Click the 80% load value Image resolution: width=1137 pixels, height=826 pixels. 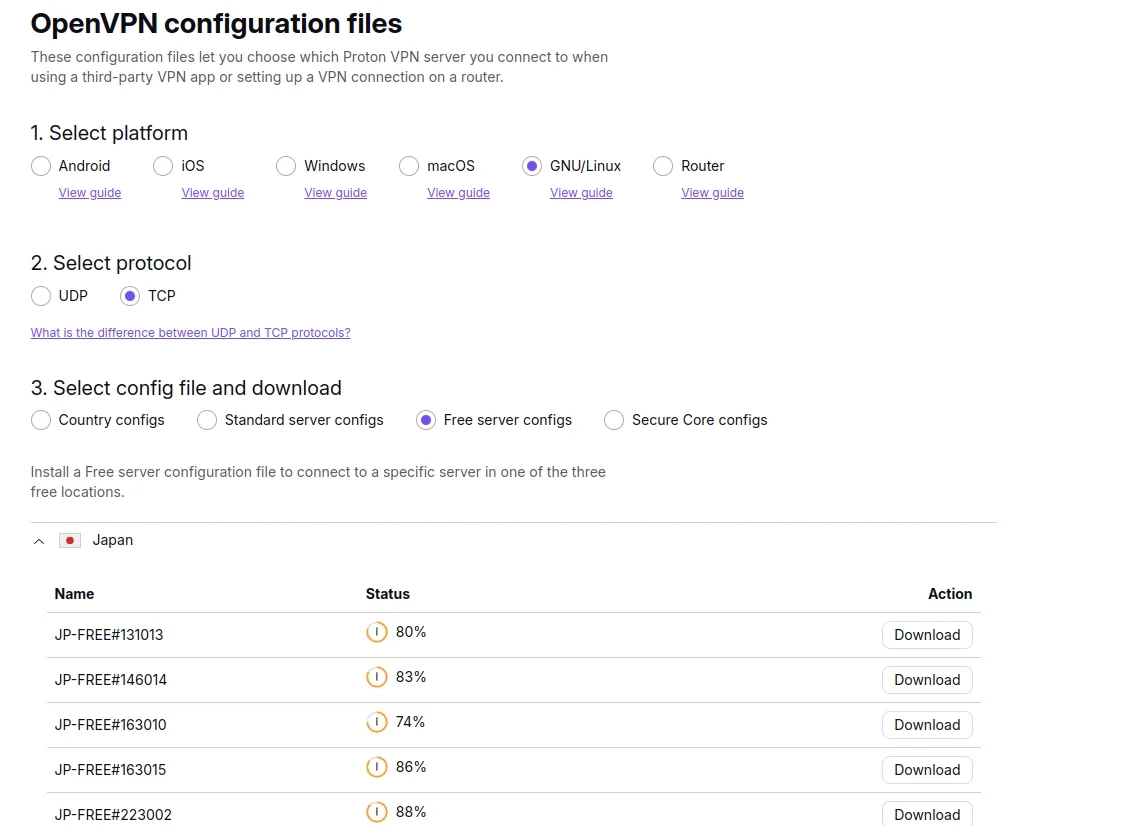point(411,632)
